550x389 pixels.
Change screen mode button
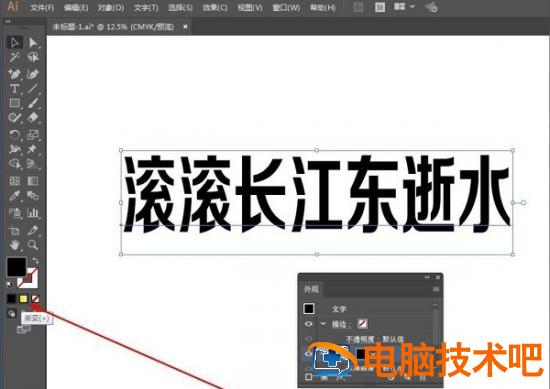pos(24,329)
